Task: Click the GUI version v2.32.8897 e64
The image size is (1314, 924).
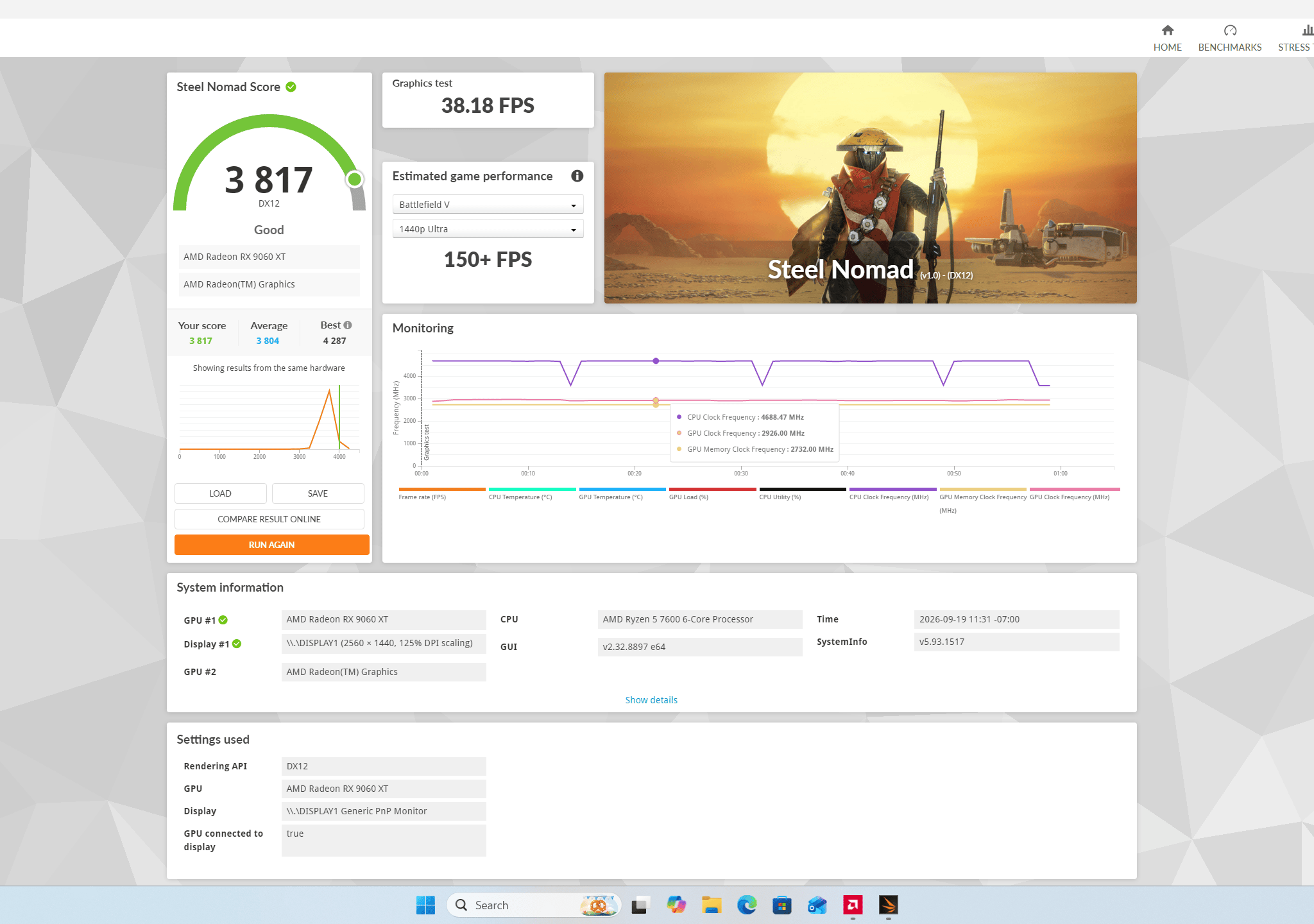Action: coord(700,647)
